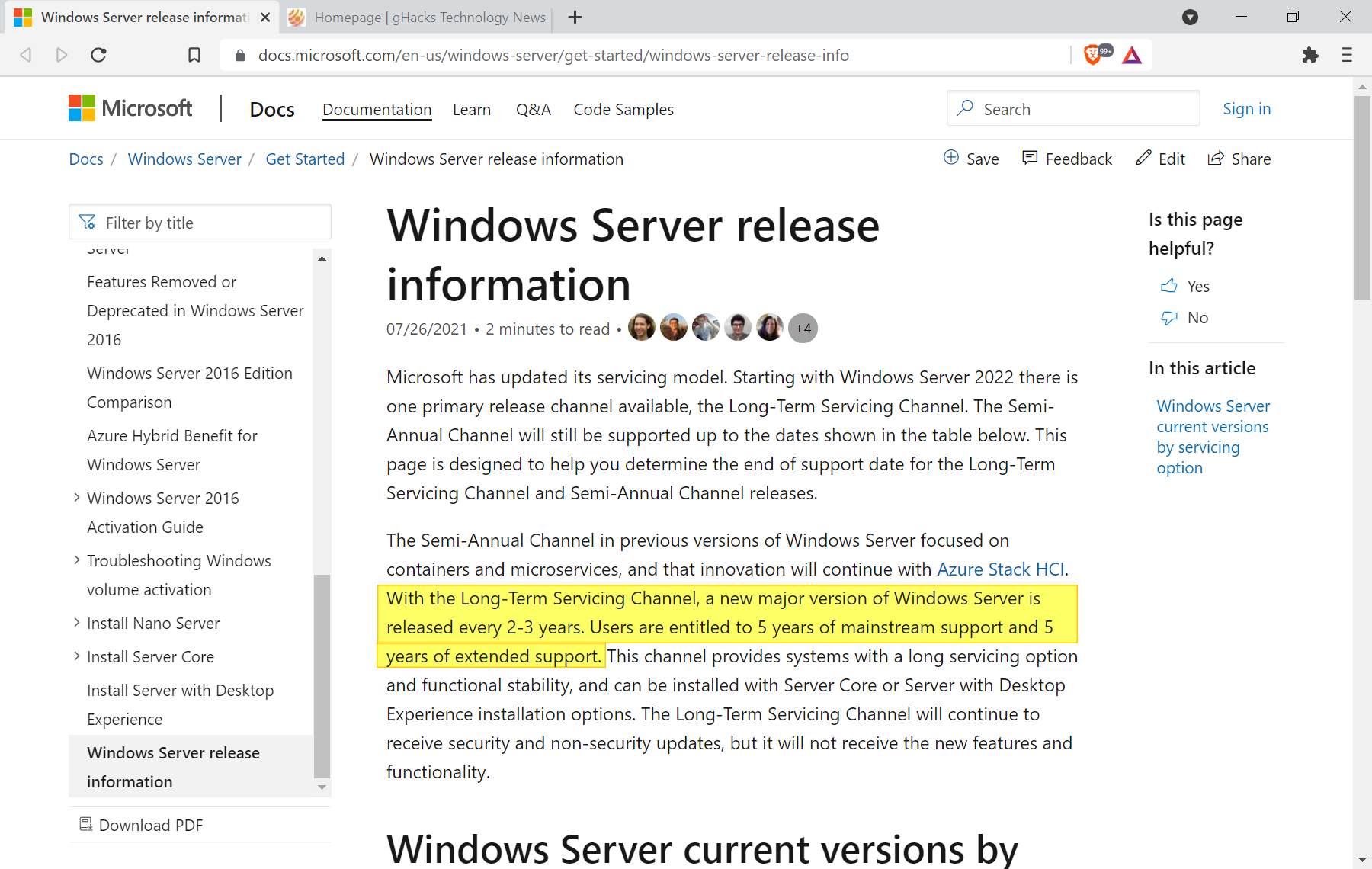Screen dimensions: 1372x869
Task: Expand the Install Server Core chevron
Action: 77,656
